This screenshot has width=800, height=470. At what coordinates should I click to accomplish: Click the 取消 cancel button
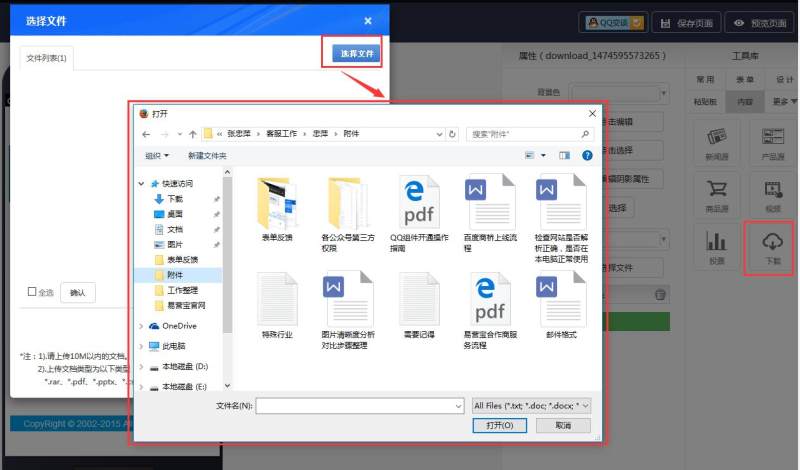(563, 426)
